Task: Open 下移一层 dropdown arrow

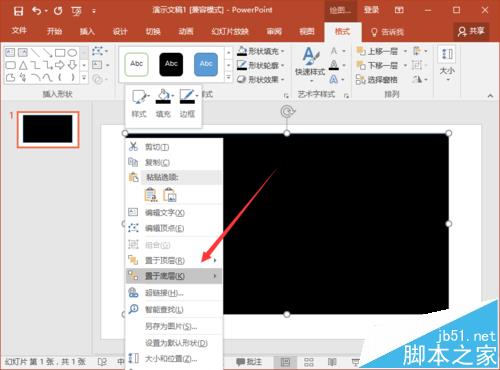Action: [x=405, y=65]
